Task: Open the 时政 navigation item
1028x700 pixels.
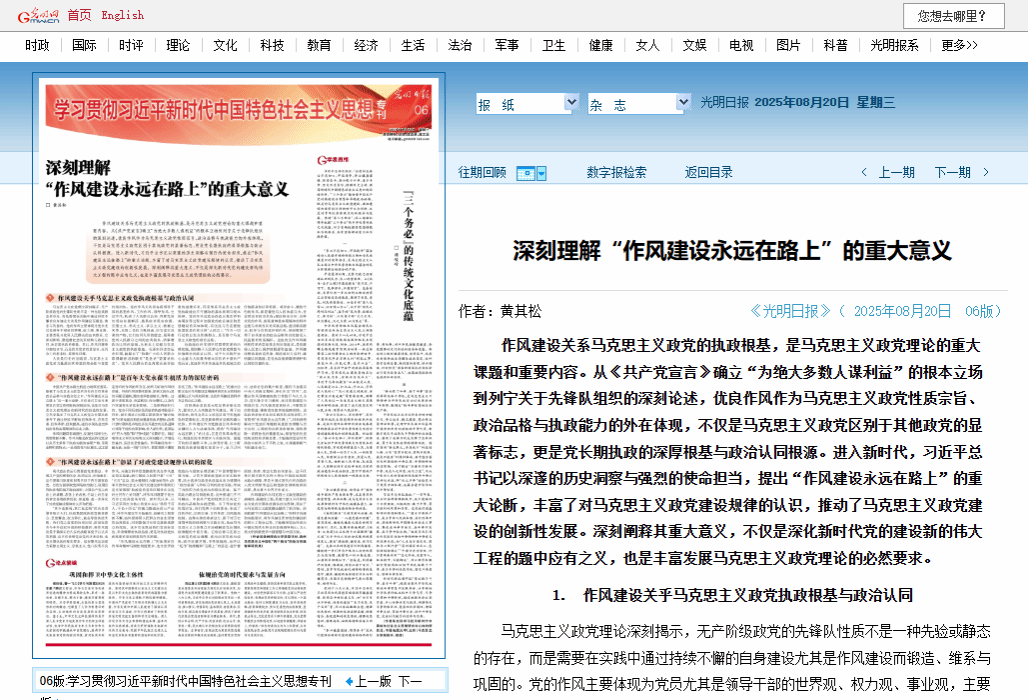Action: [x=37, y=45]
